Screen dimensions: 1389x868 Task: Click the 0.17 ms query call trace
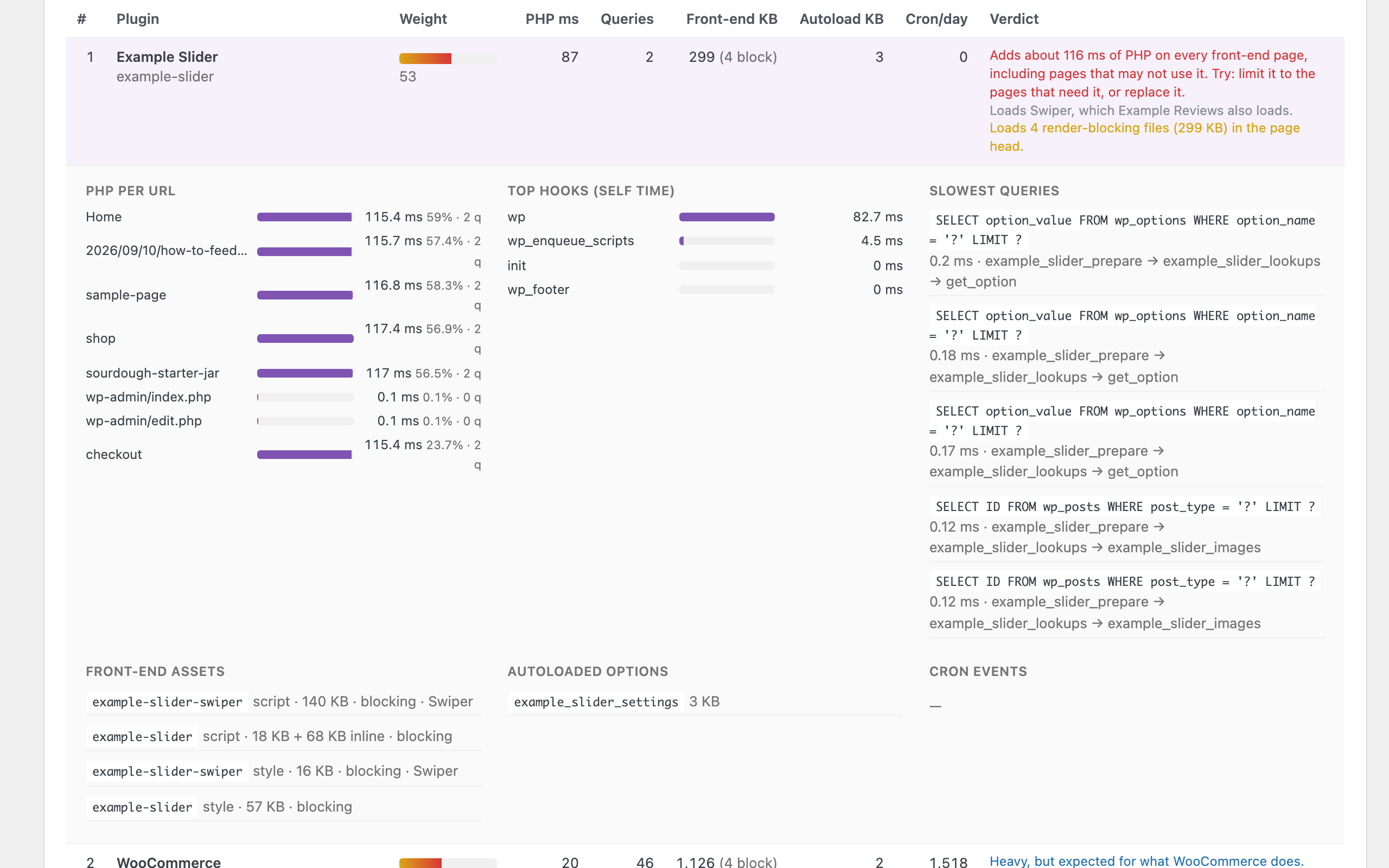coord(1054,461)
